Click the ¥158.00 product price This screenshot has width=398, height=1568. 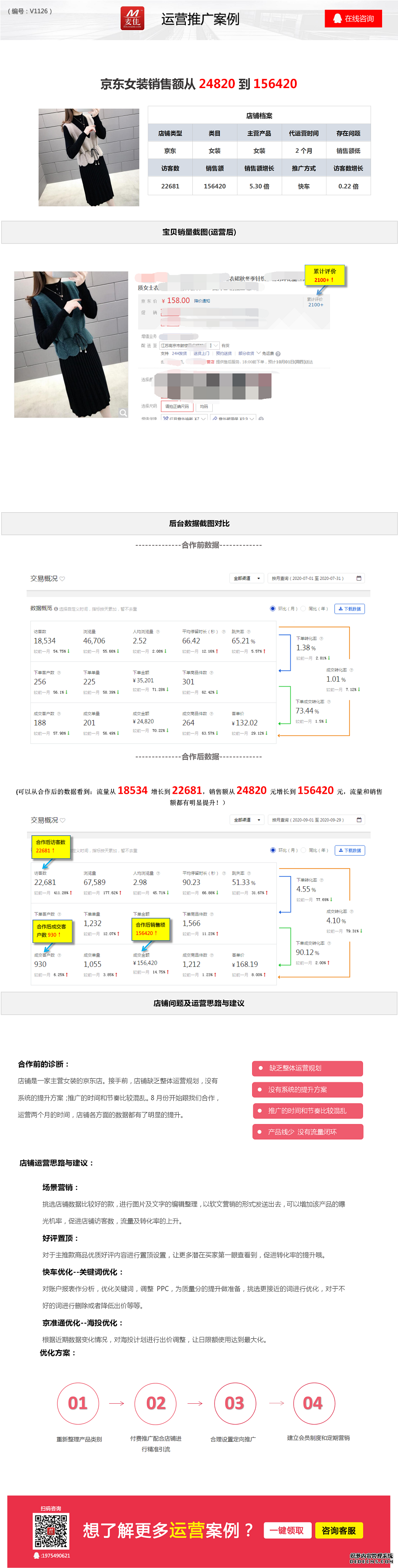pos(176,300)
